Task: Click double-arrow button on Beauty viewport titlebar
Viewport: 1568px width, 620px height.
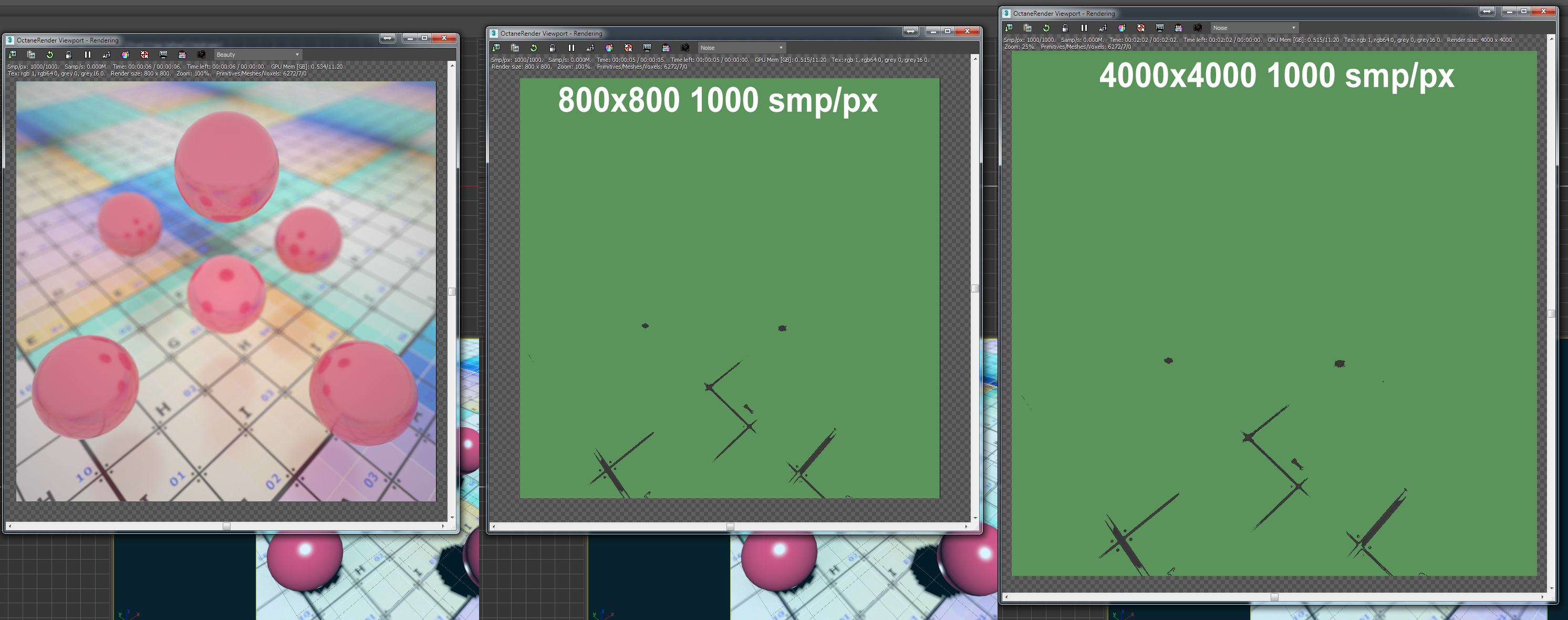Action: pos(387,38)
